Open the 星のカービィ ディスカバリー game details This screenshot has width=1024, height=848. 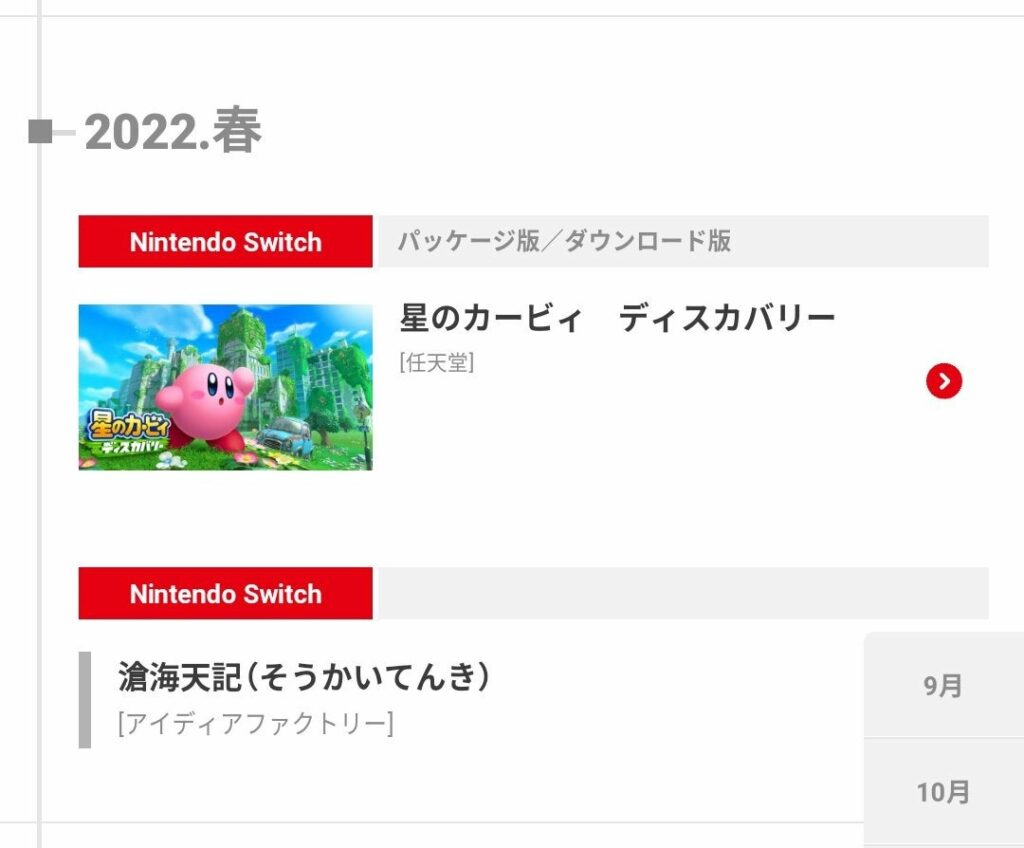point(617,315)
